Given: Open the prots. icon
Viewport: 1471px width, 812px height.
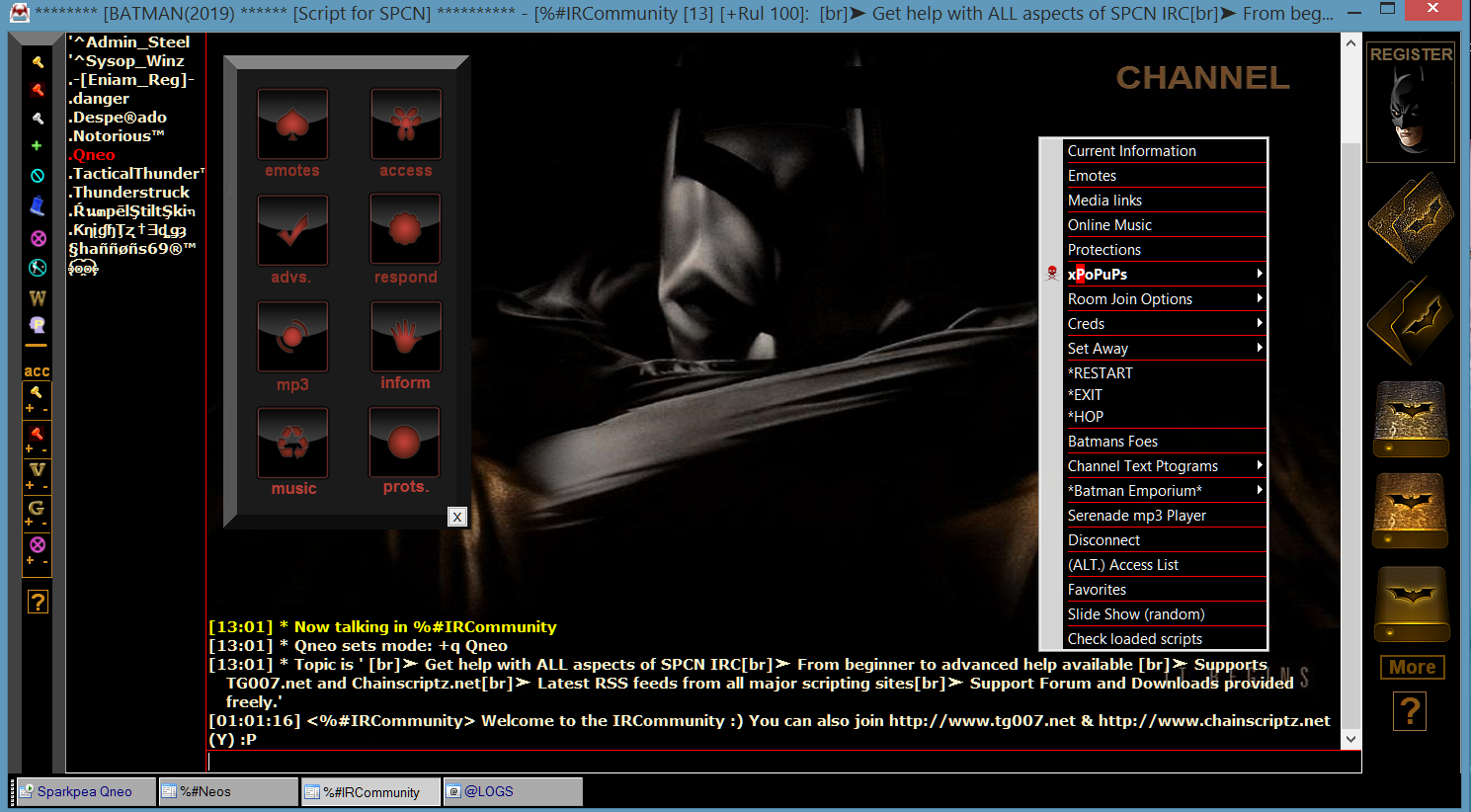Looking at the screenshot, I should 404,442.
